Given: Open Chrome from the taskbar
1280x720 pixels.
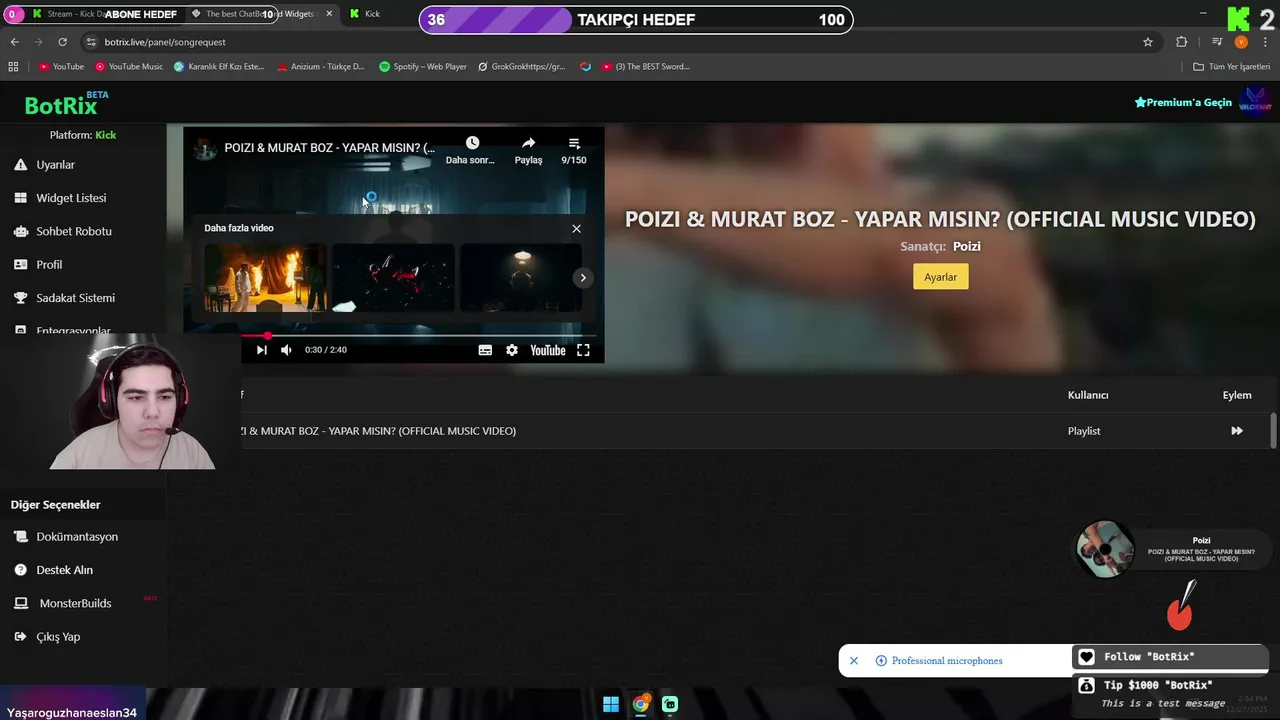Looking at the screenshot, I should tap(641, 704).
